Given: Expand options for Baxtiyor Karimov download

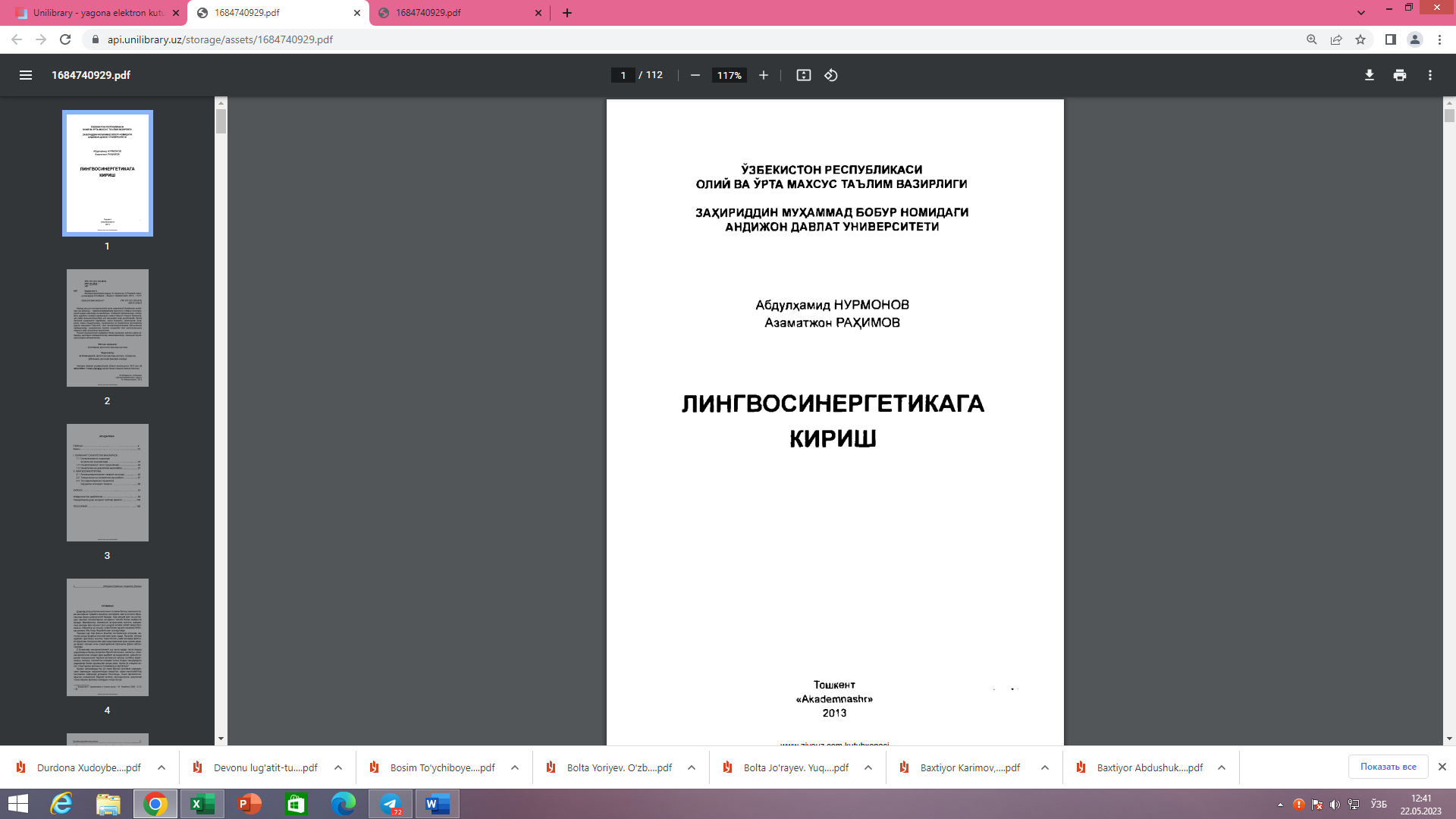Looking at the screenshot, I should tap(1044, 767).
